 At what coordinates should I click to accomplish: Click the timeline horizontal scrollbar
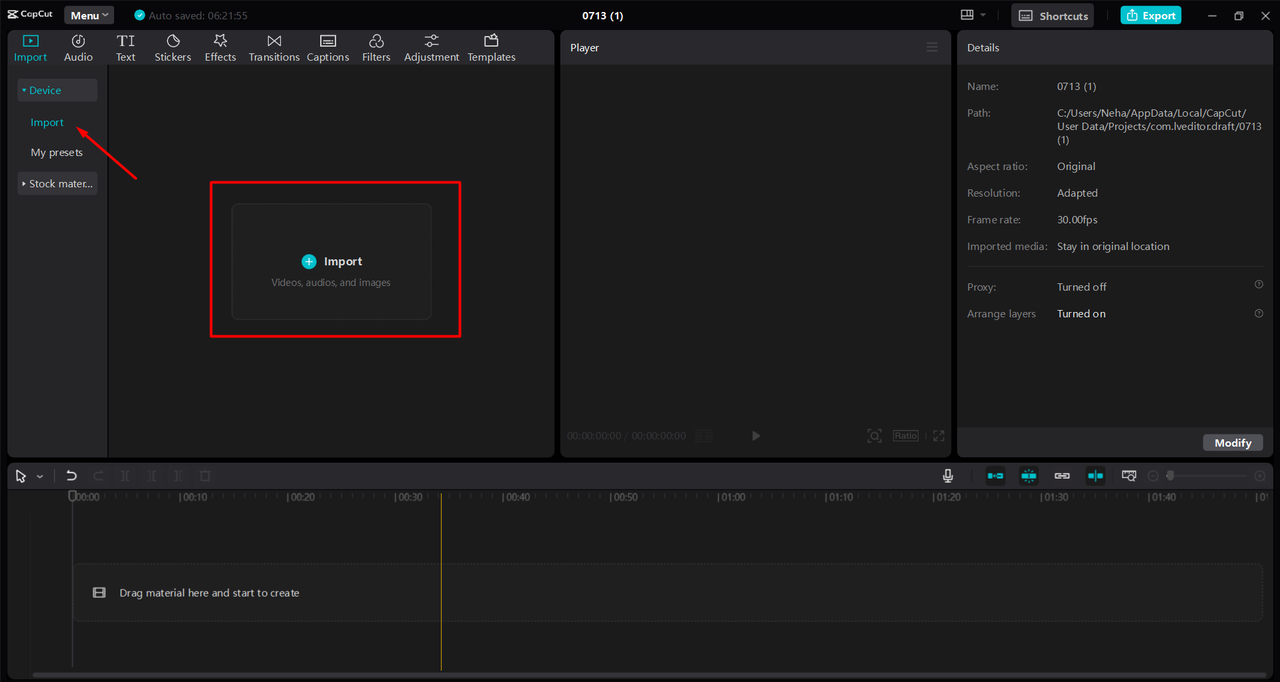650,675
